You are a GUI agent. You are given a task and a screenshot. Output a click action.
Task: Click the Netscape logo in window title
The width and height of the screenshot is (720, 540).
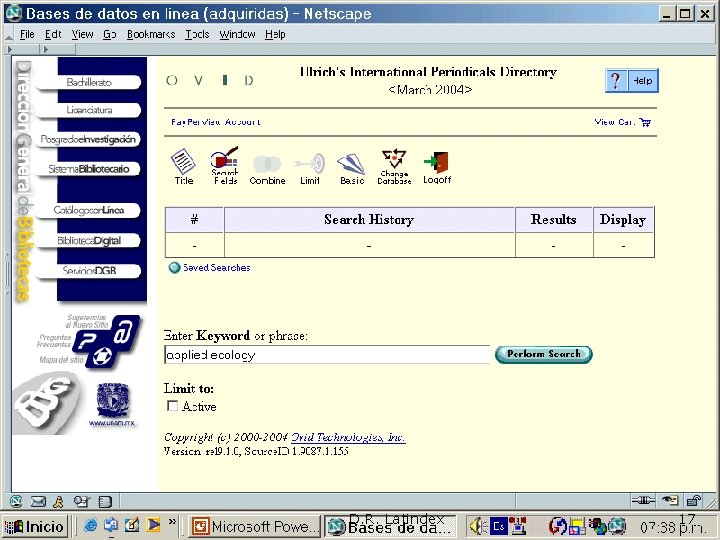[x=13, y=13]
